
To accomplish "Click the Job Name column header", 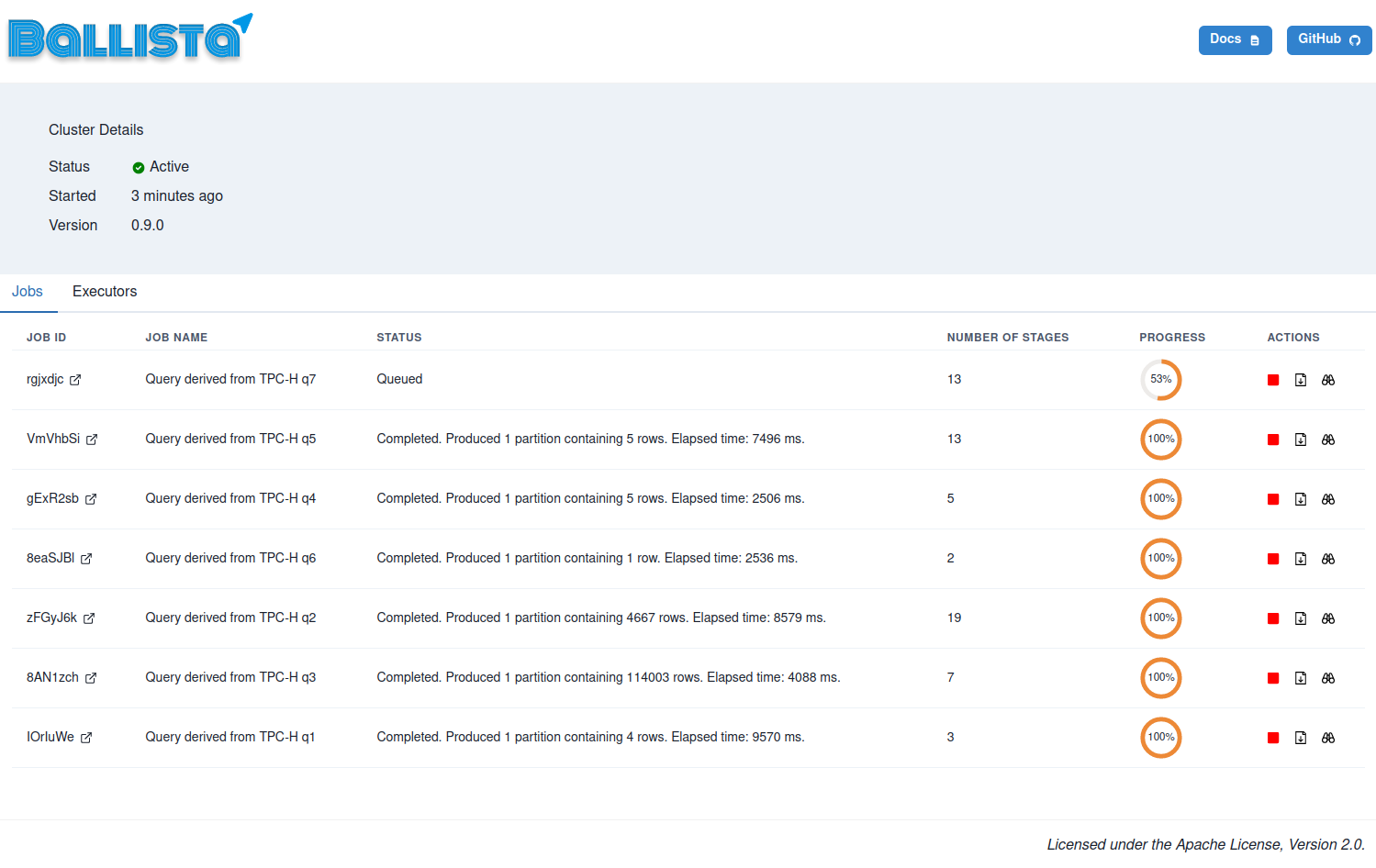I will (x=176, y=338).
